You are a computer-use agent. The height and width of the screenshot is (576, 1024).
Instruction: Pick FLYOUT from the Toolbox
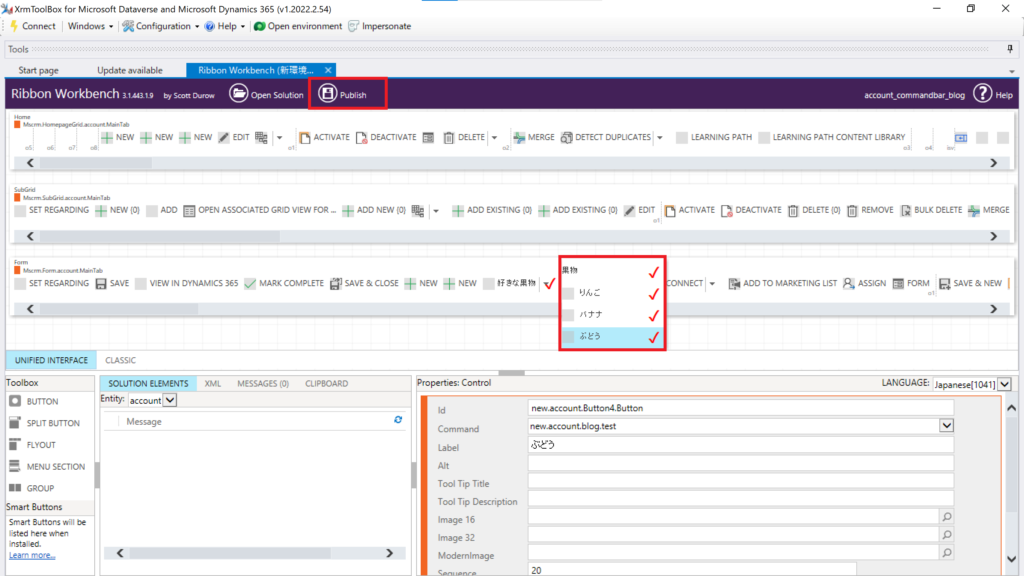33,445
